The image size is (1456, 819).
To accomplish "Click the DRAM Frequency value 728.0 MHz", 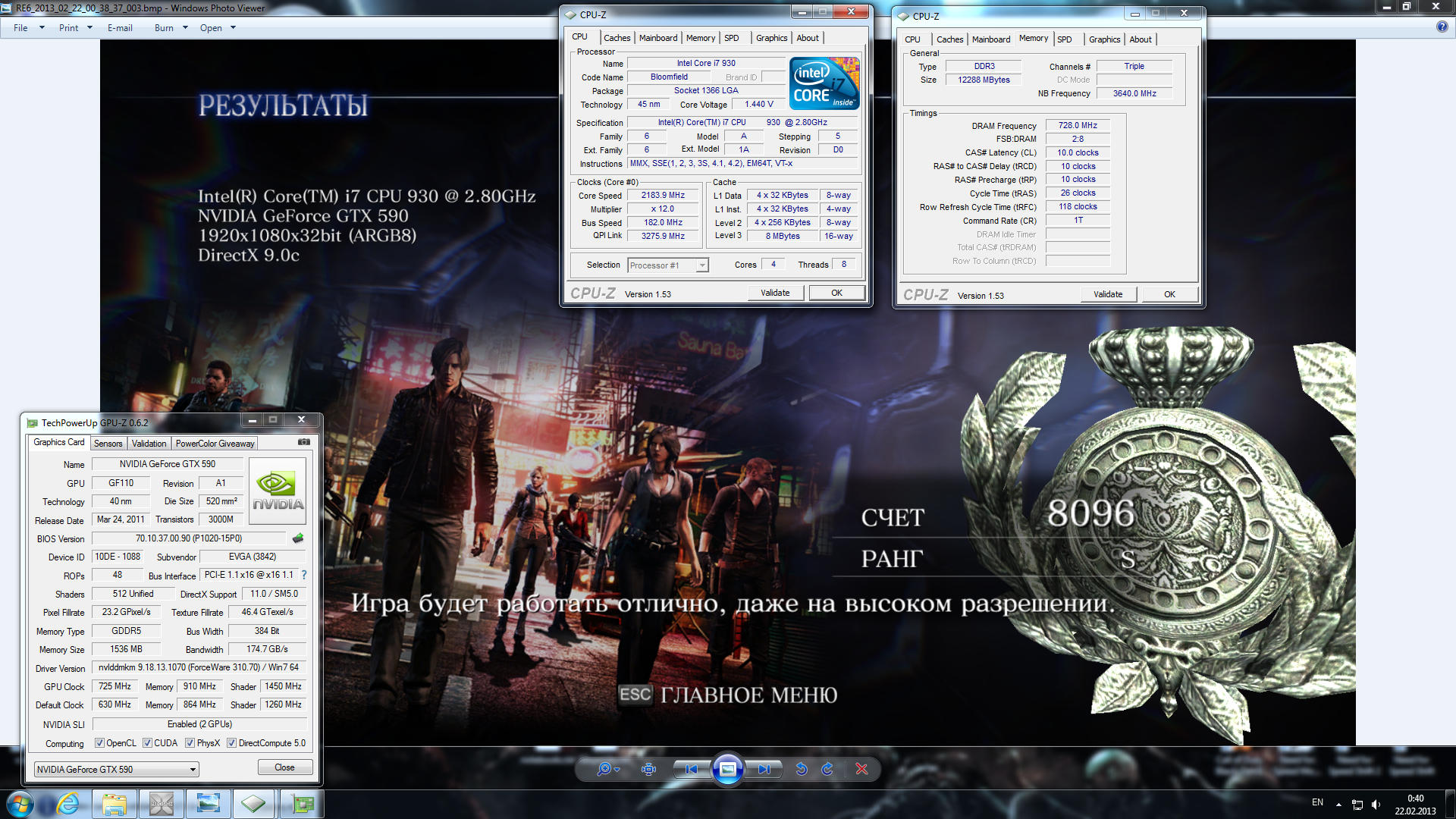I will (x=1078, y=126).
